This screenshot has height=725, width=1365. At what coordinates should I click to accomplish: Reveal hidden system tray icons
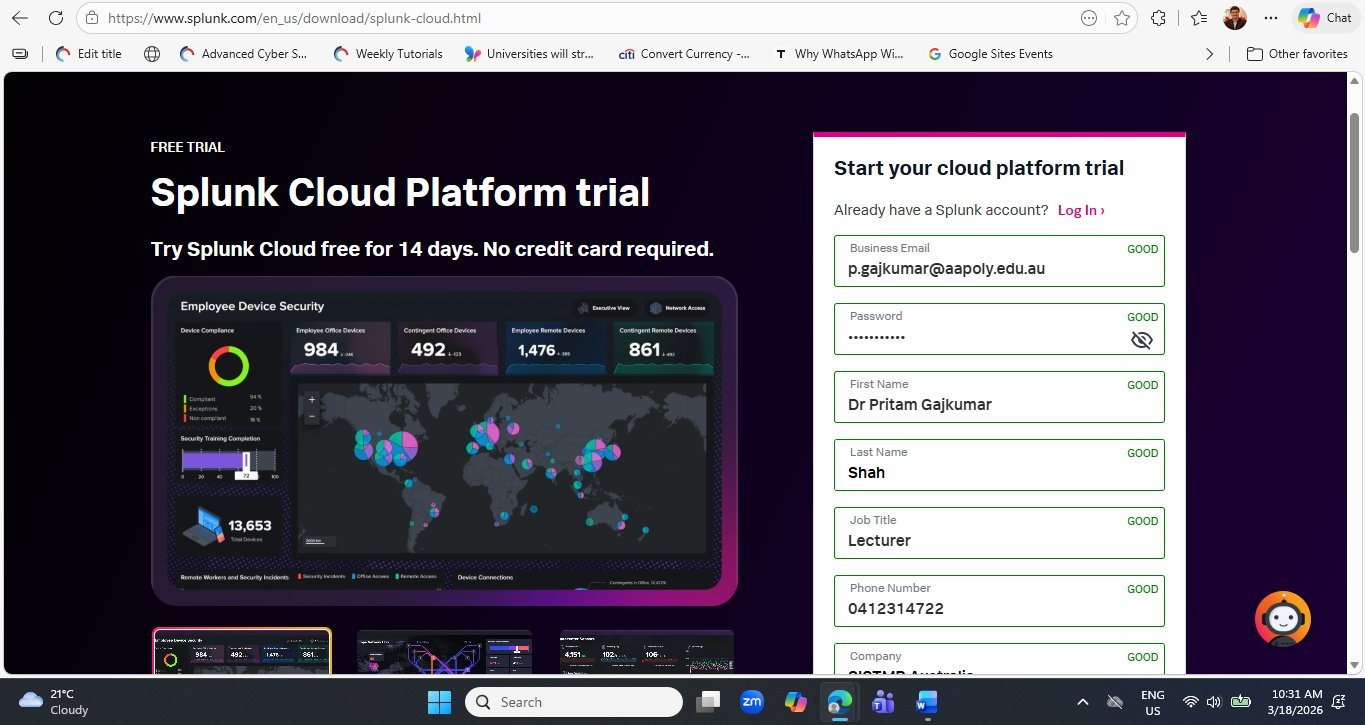pyautogui.click(x=1083, y=701)
